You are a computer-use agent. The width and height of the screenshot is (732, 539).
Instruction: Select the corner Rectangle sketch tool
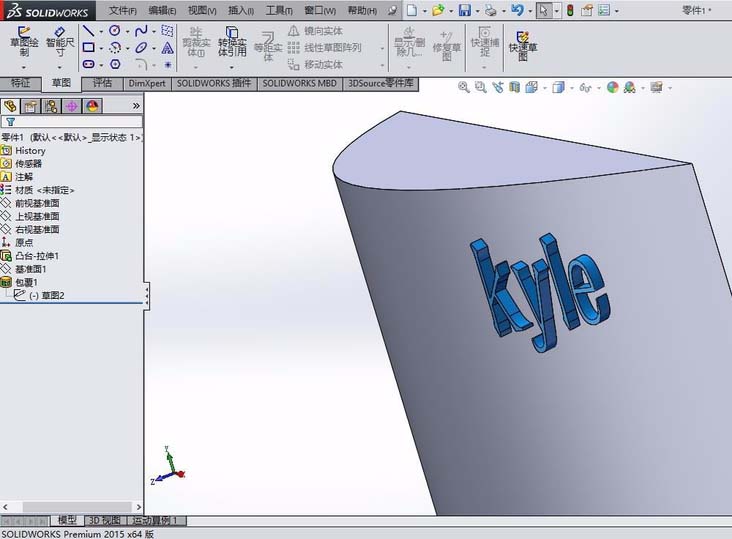(x=88, y=47)
